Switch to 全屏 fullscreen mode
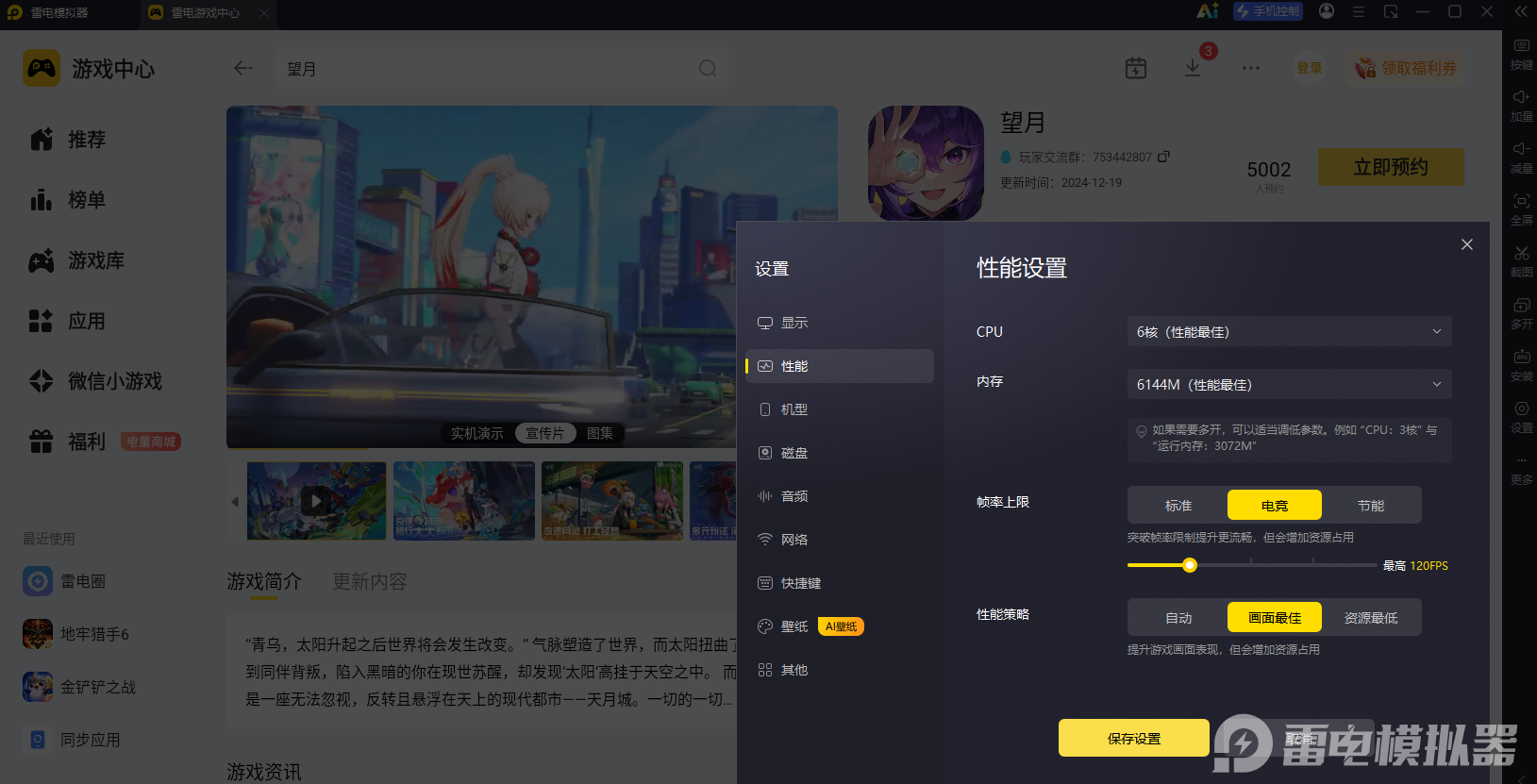 1521,209
